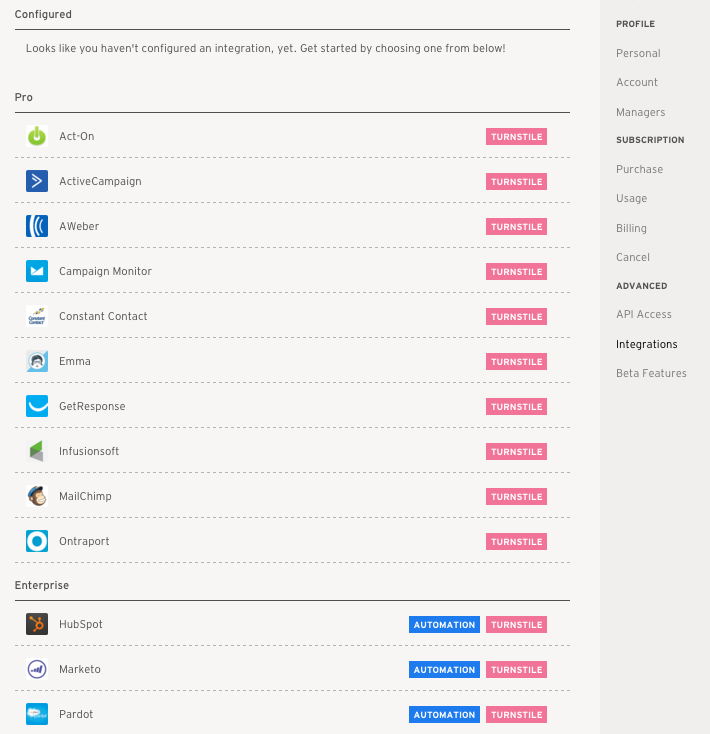Click Marketo's TURNSTILE badge
The image size is (710, 734).
(516, 669)
